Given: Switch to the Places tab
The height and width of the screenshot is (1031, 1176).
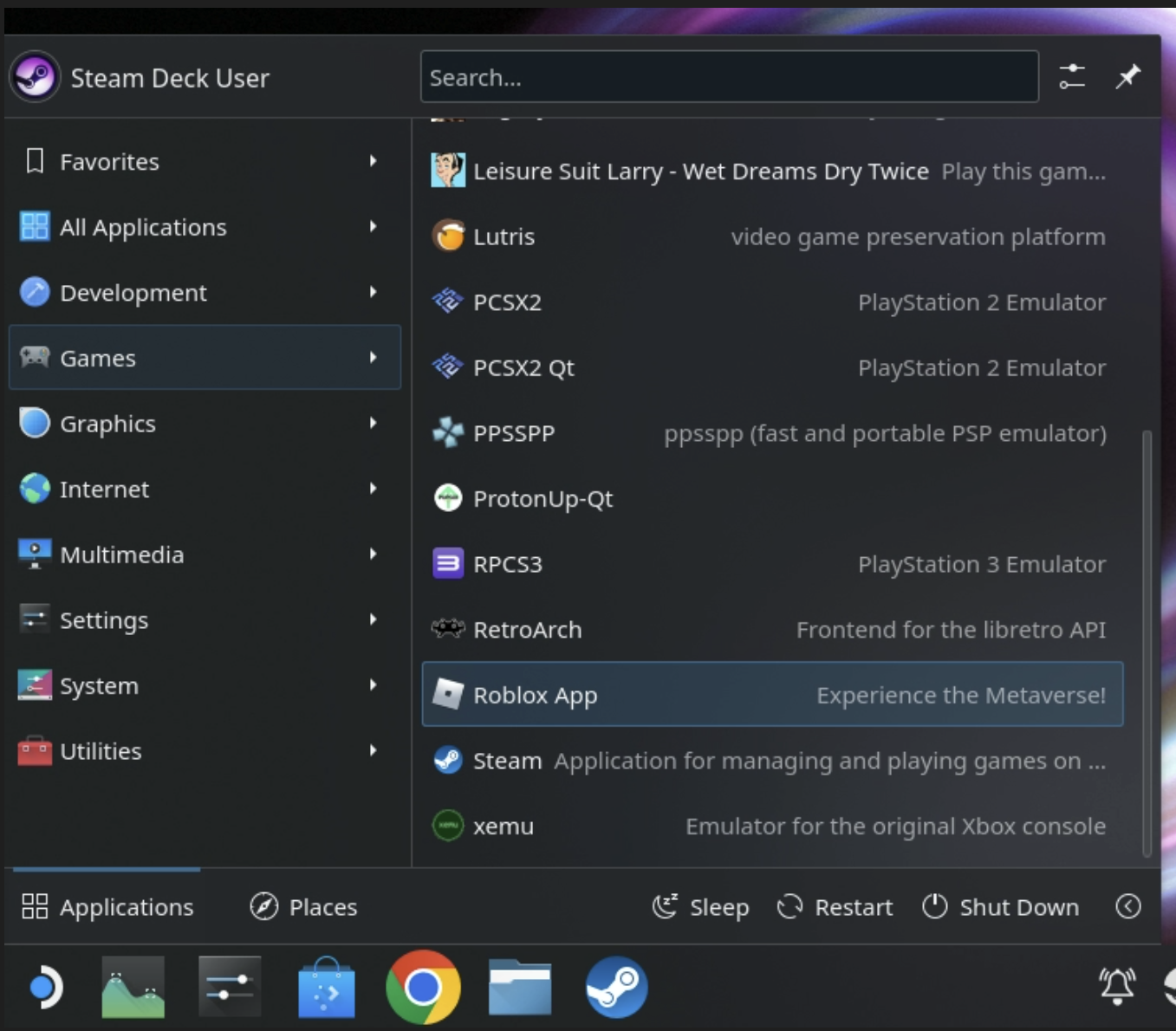Looking at the screenshot, I should (x=303, y=906).
